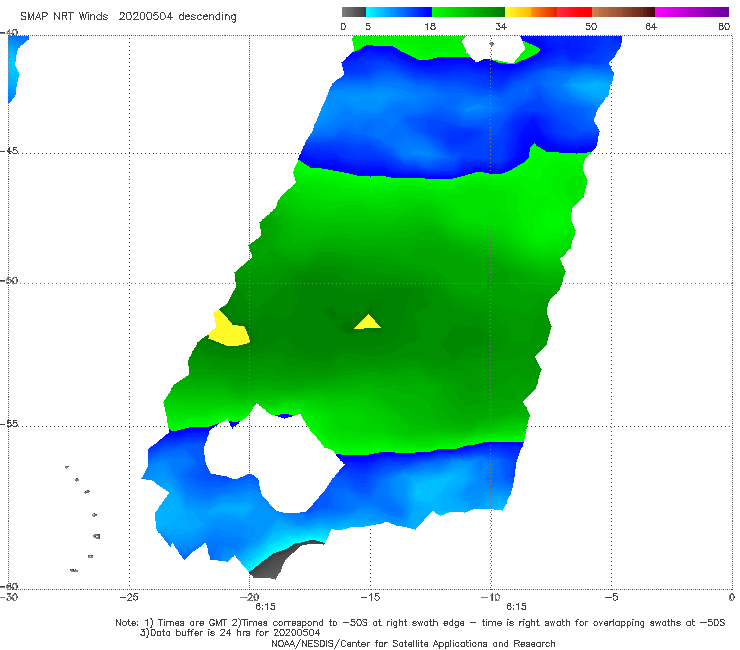
Task: Click the green segment of the wind color bar
Action: [x=468, y=12]
